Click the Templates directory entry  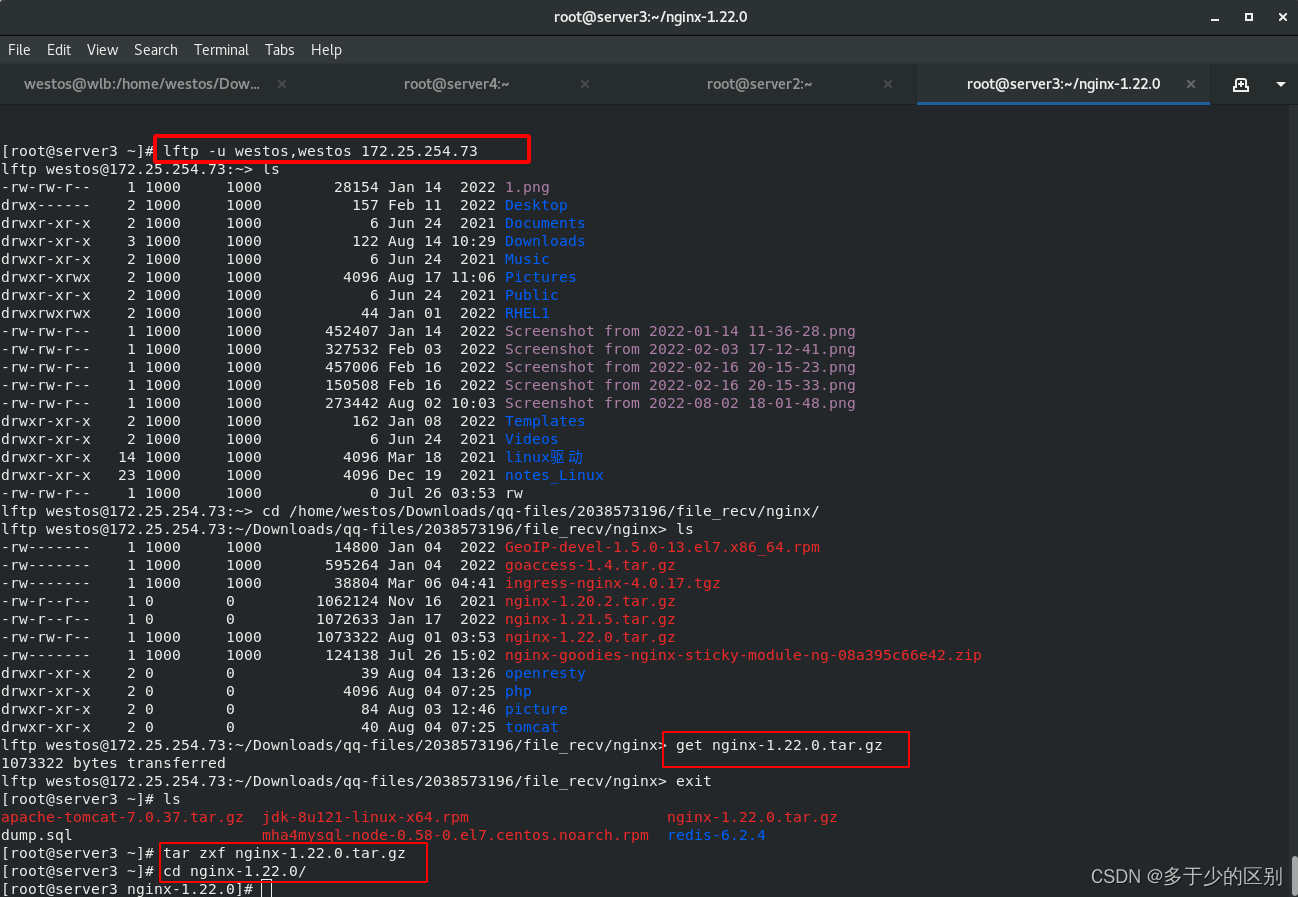click(545, 421)
